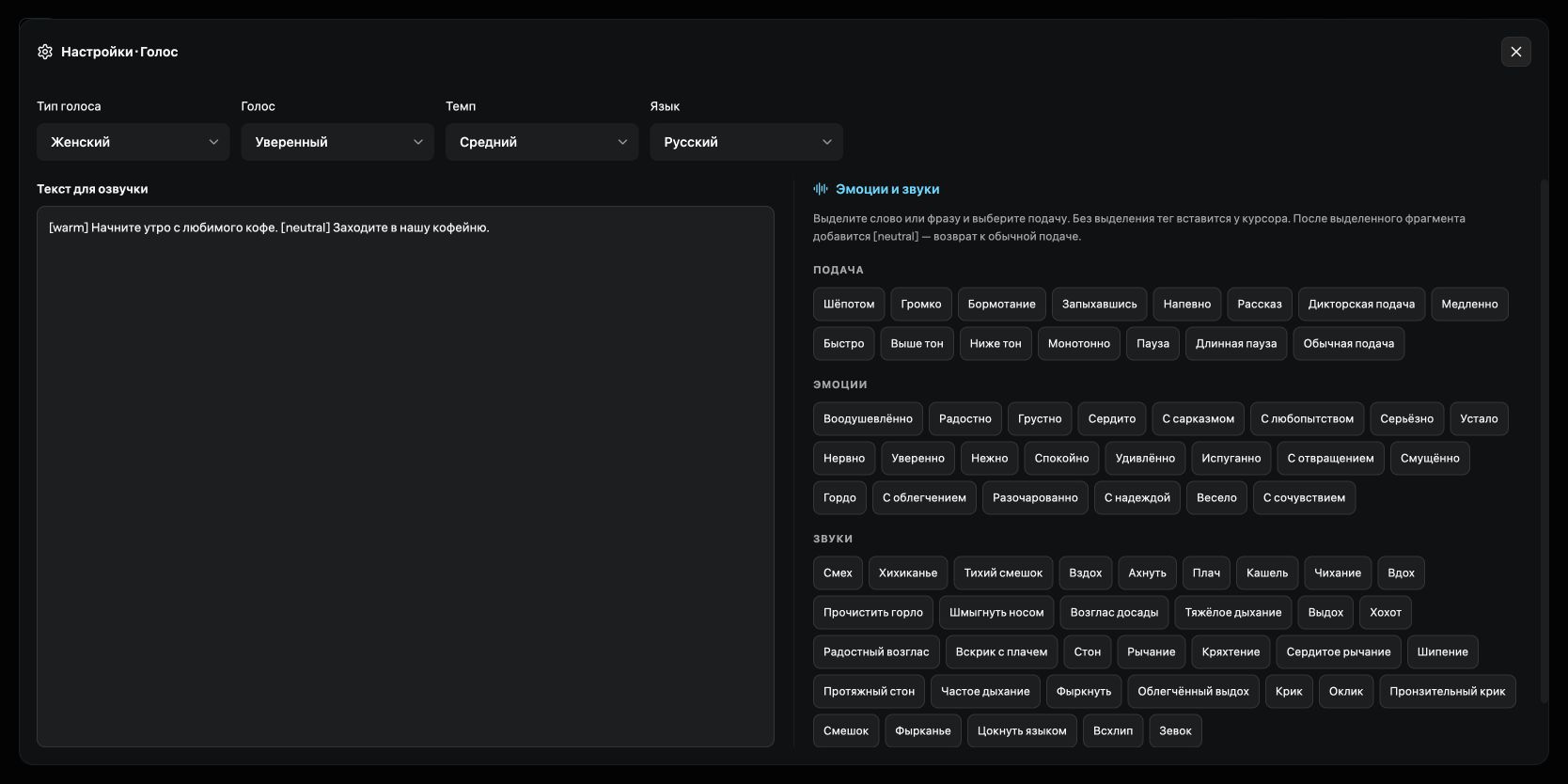Insert the Шёпотом delivery tag
Image resolution: width=1568 pixels, height=784 pixels.
click(x=849, y=304)
